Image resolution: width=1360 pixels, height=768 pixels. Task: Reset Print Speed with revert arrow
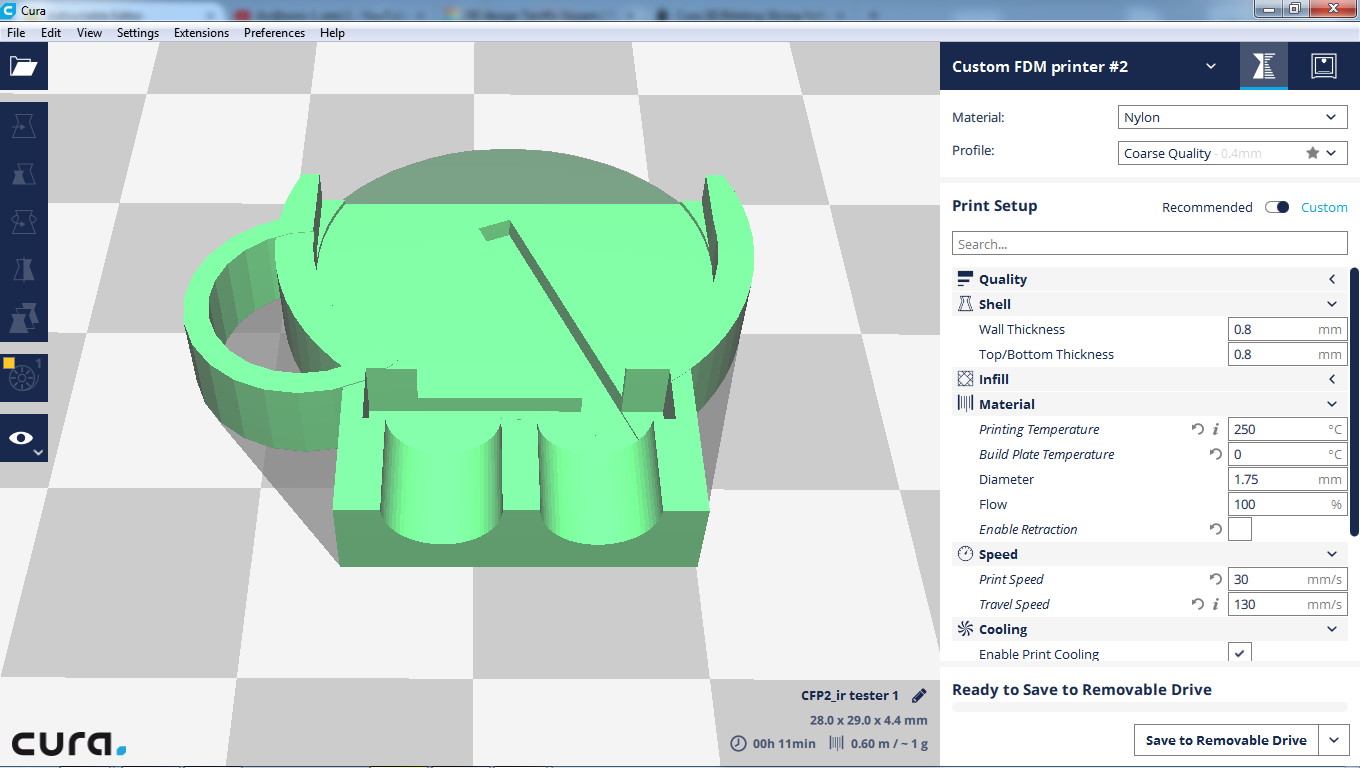(1216, 579)
